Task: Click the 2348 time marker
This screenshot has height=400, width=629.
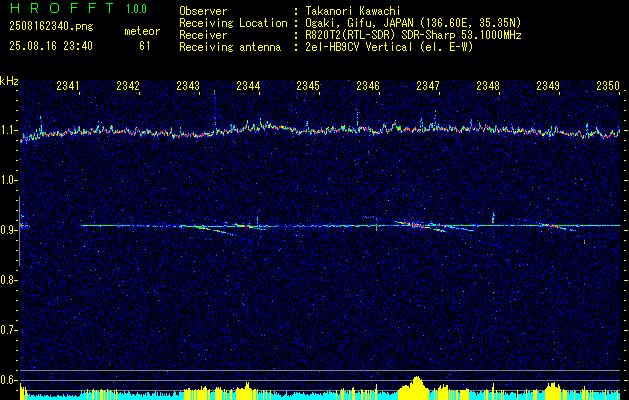Action: [x=488, y=85]
